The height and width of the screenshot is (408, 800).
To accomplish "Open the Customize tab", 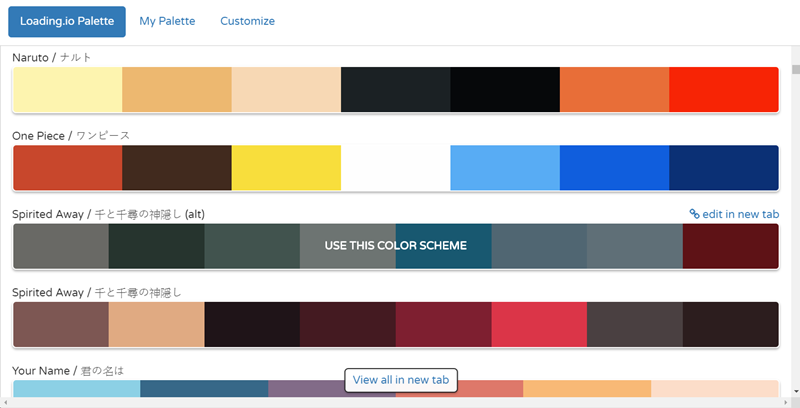I will 247,21.
